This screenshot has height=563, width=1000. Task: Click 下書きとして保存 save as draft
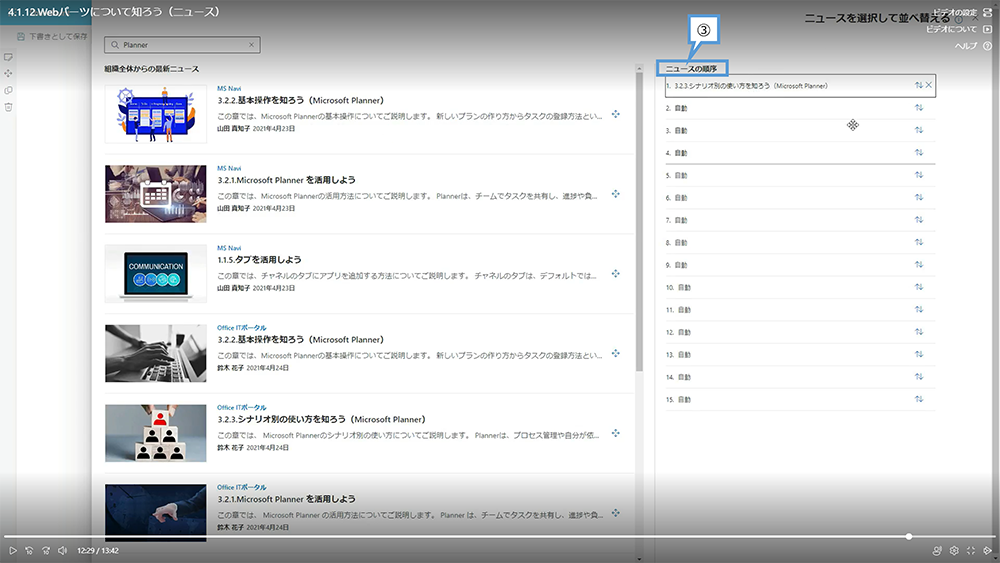click(52, 36)
